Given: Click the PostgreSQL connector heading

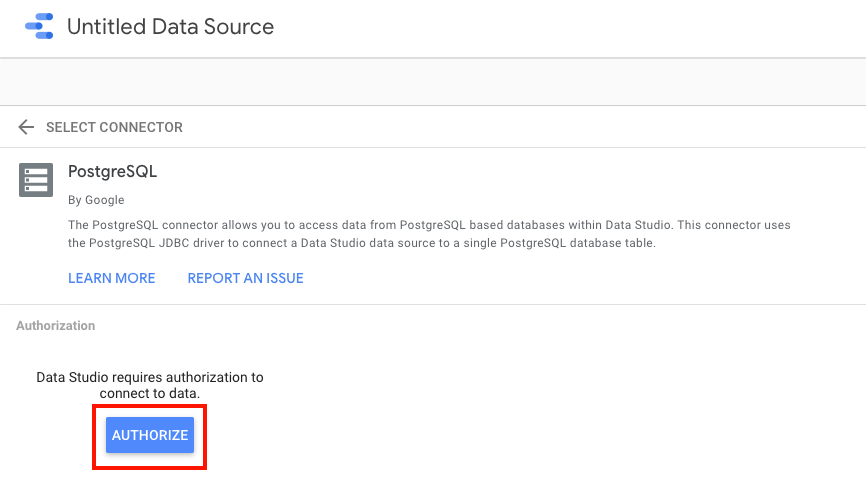Looking at the screenshot, I should (112, 171).
